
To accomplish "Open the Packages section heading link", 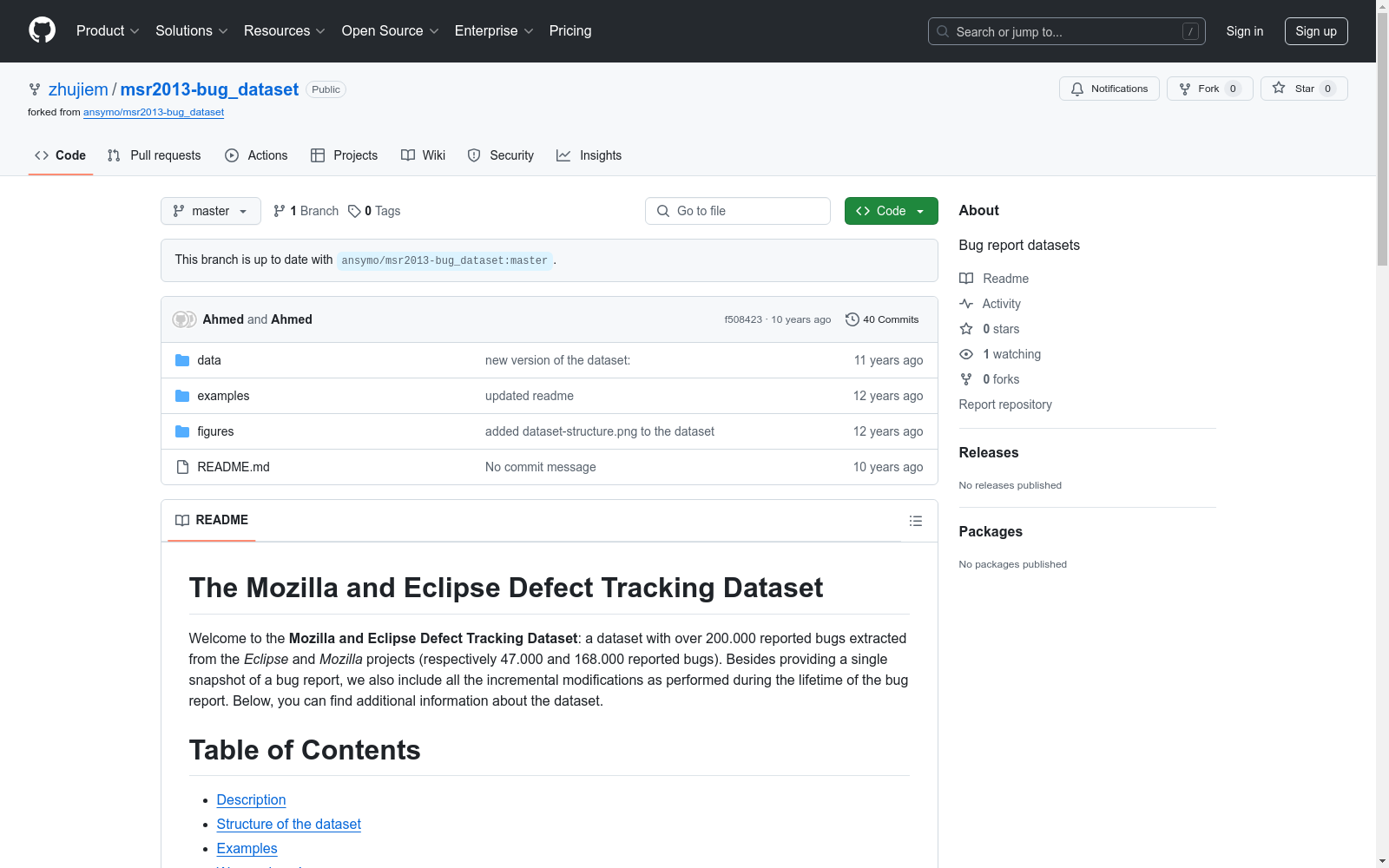I will click(991, 531).
